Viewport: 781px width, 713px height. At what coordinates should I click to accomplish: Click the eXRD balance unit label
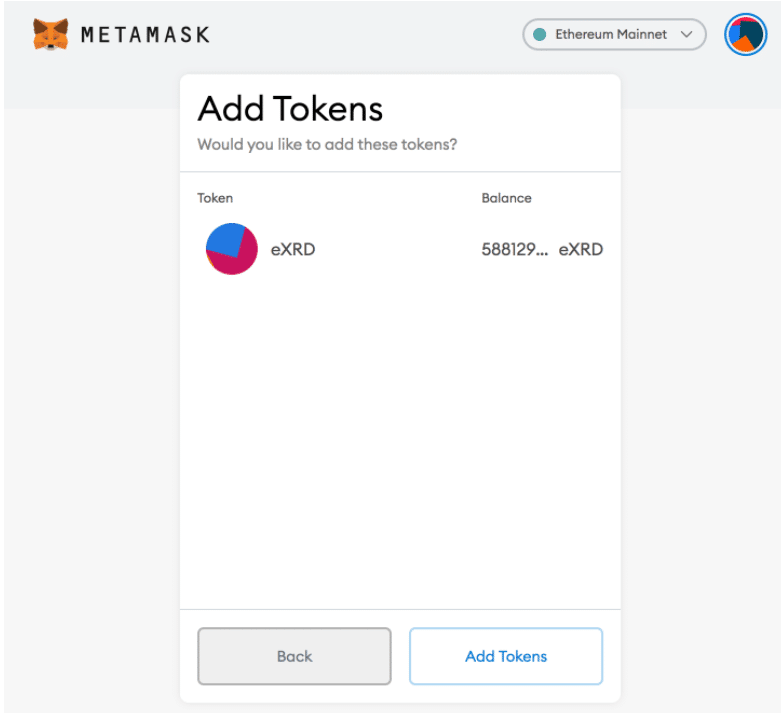click(x=581, y=249)
